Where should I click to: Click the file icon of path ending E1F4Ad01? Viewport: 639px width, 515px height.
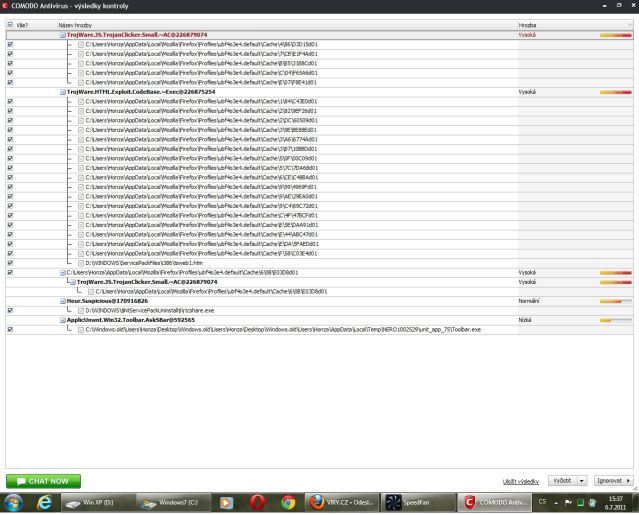81,54
